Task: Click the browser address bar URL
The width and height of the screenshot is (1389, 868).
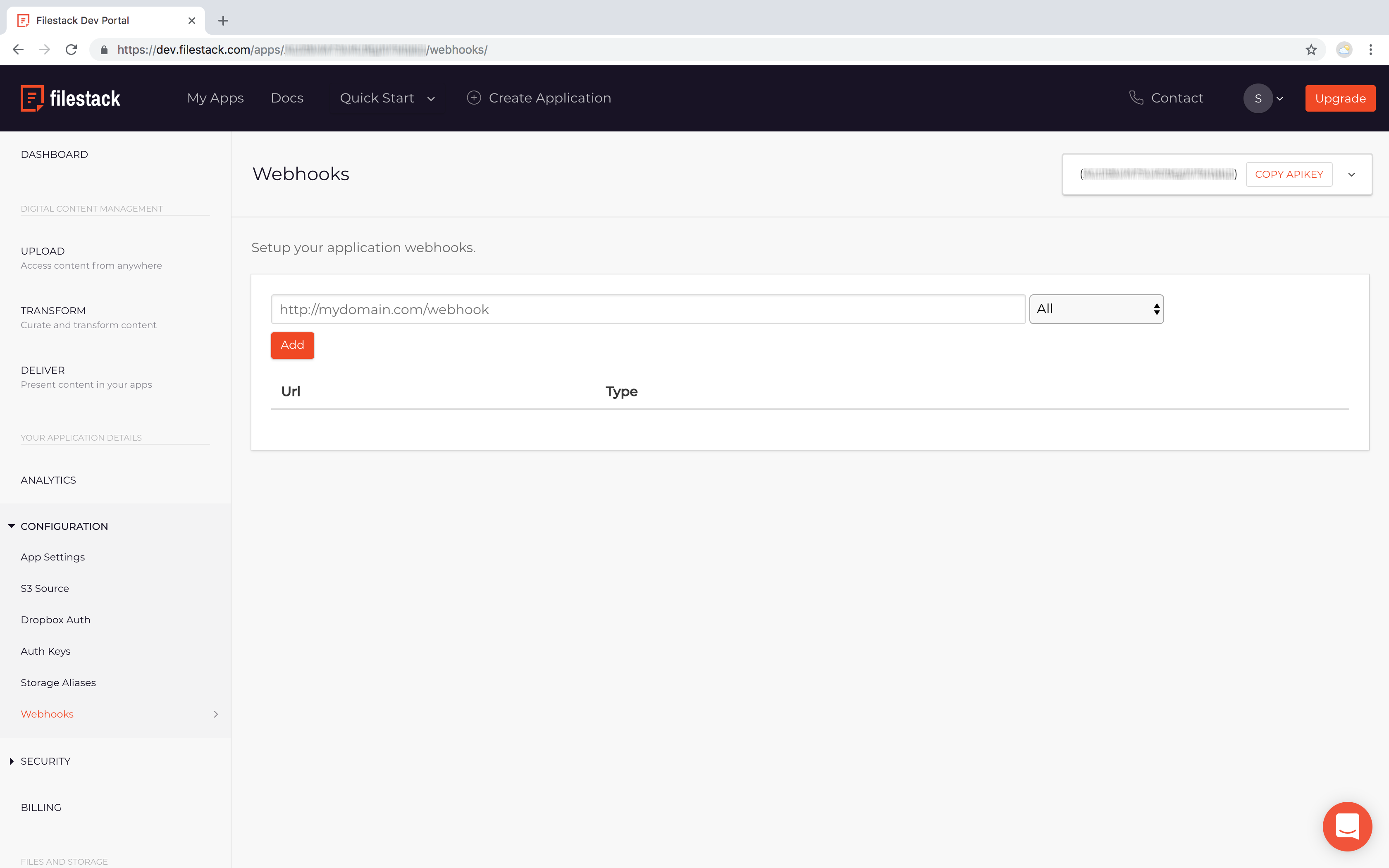Action: coord(303,50)
